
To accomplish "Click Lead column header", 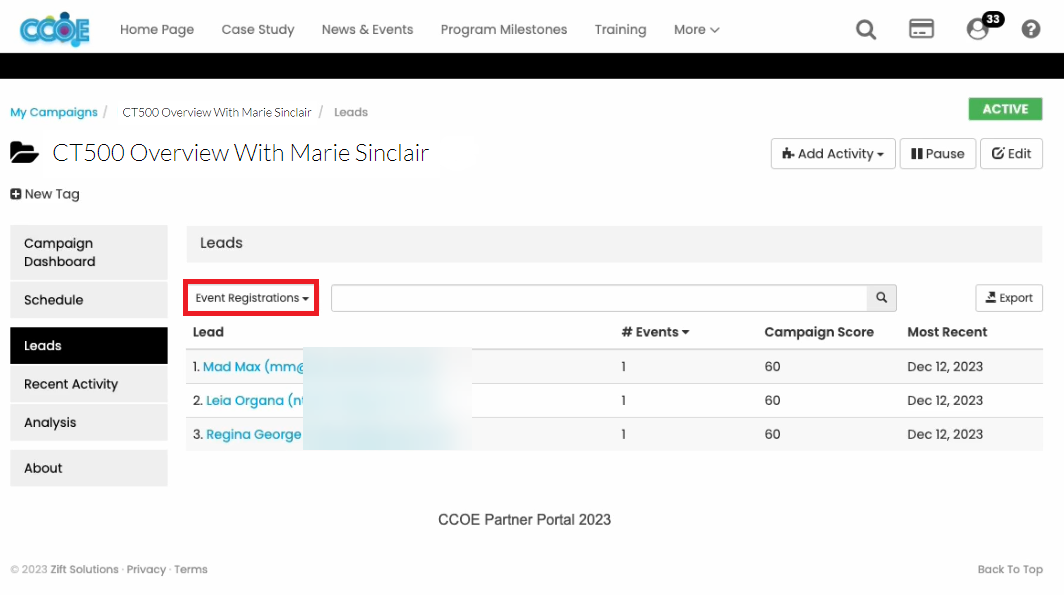I will (208, 332).
